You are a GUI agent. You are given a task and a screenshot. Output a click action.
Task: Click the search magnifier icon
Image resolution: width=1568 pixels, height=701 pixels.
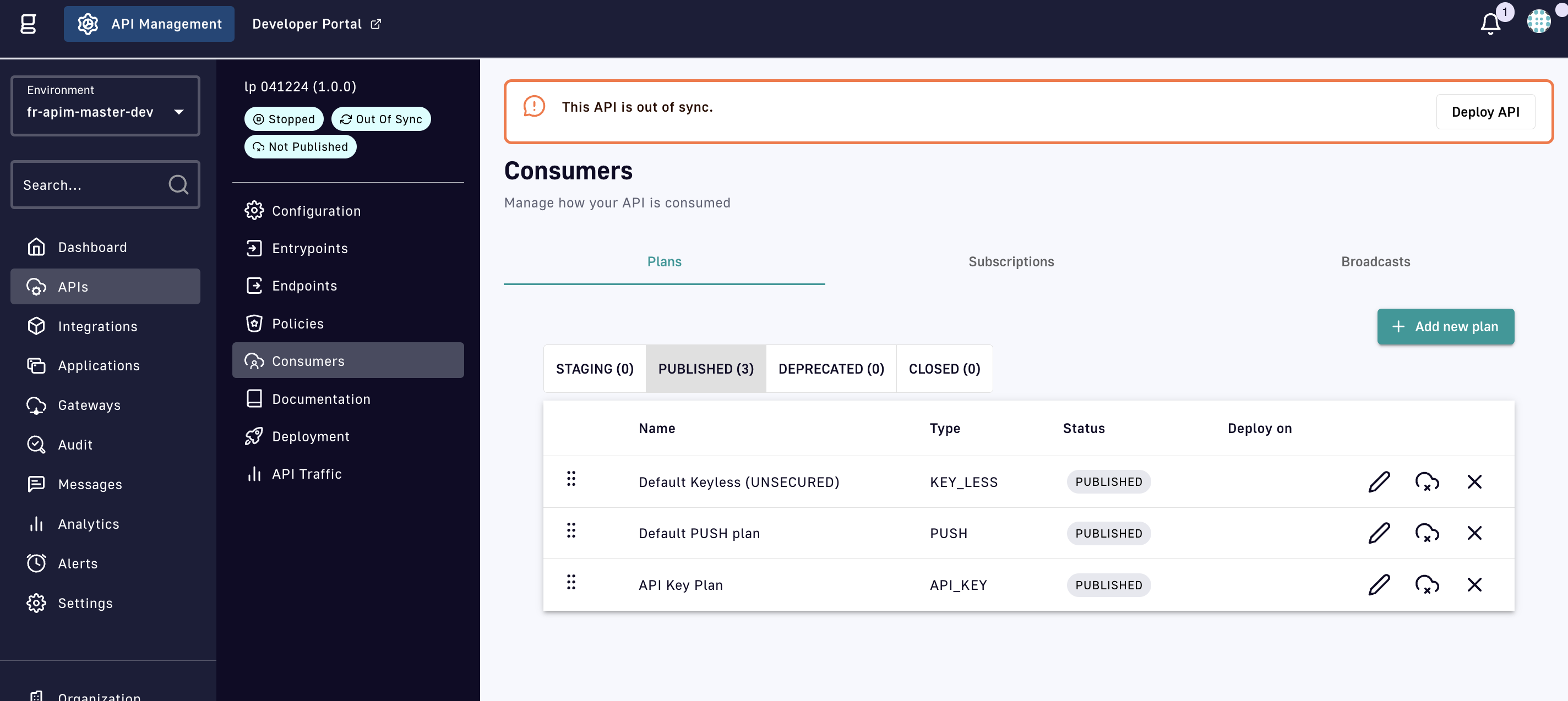pos(178,184)
